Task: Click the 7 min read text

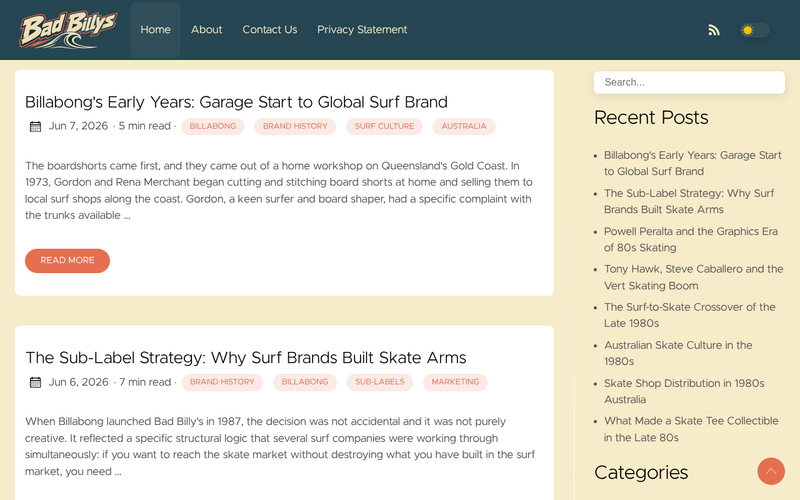Action: point(145,382)
